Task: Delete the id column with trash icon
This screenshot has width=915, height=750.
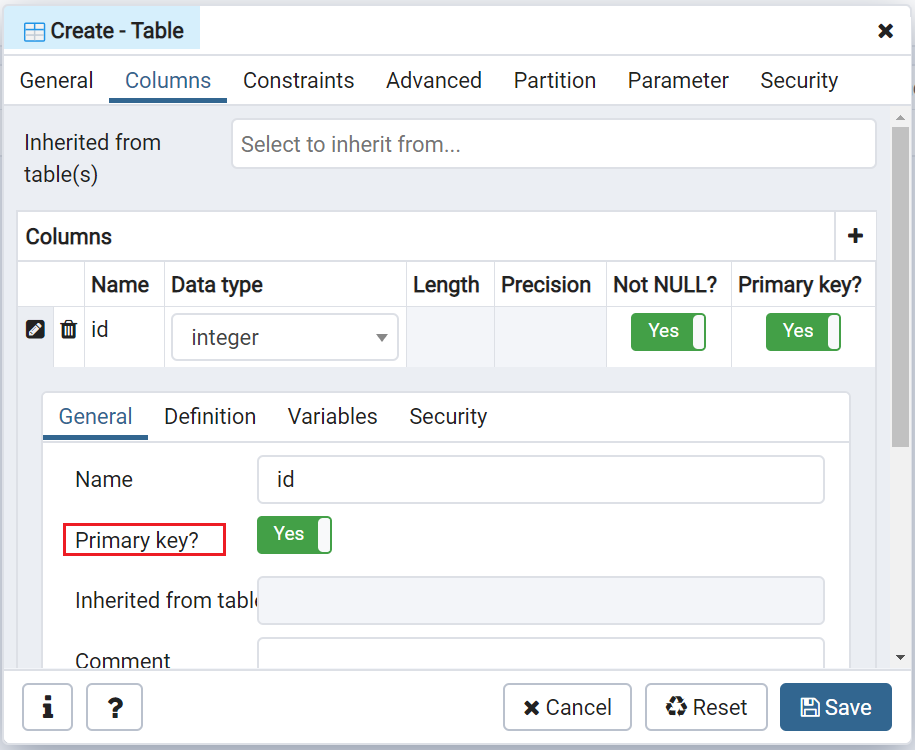Action: click(69, 329)
